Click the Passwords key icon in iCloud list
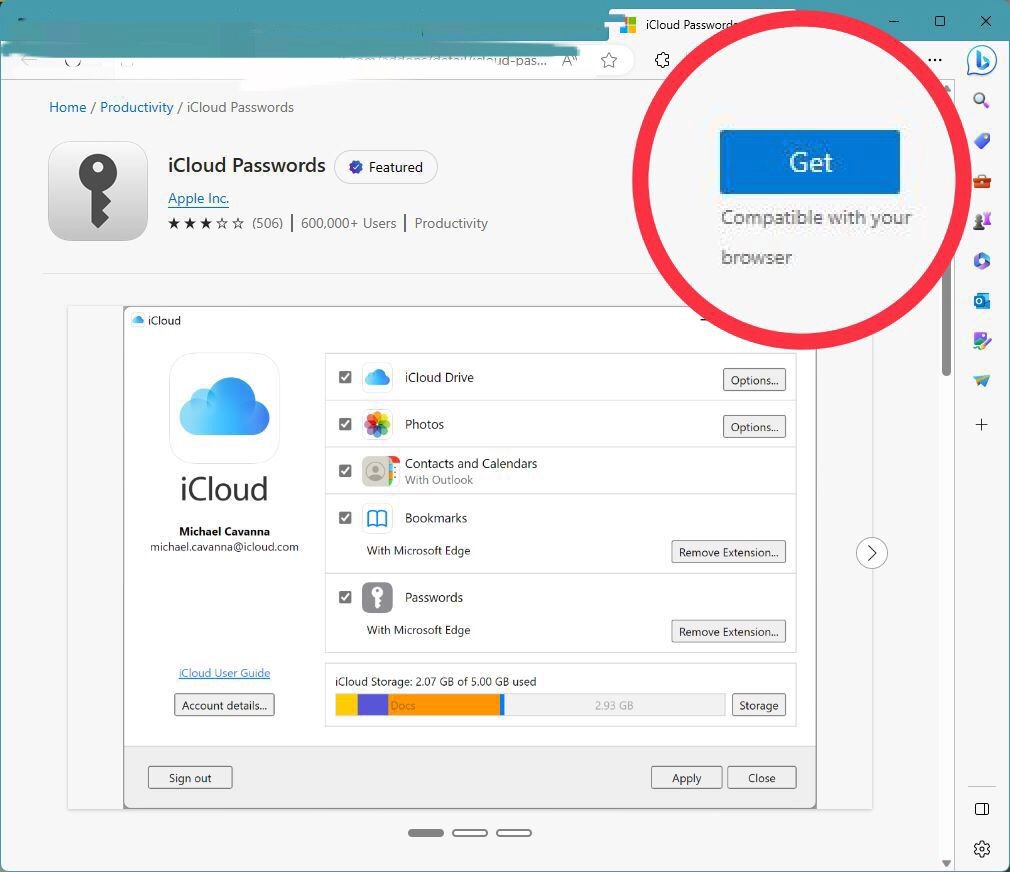Image resolution: width=1010 pixels, height=872 pixels. [377, 598]
